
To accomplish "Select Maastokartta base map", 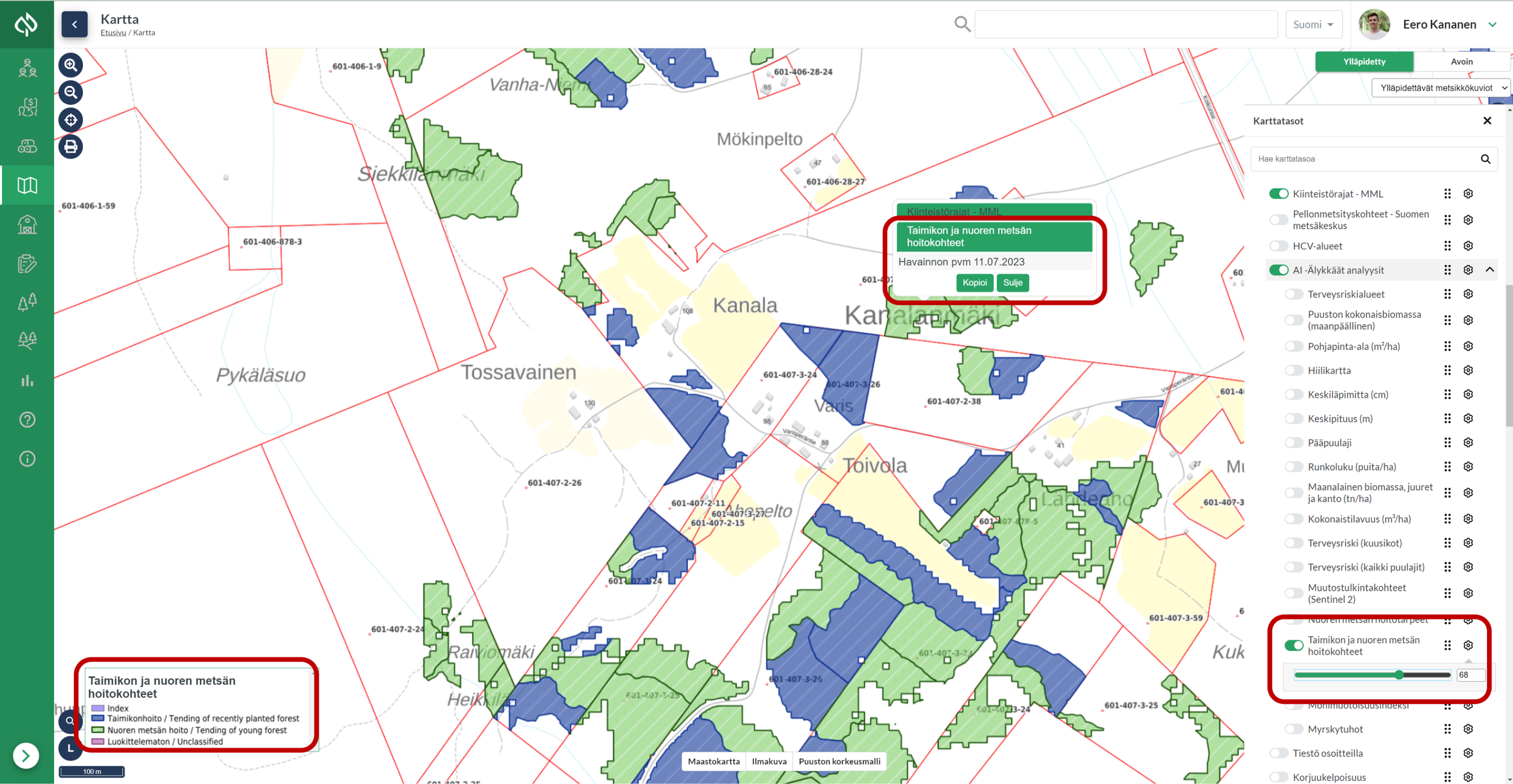I will coord(714,762).
